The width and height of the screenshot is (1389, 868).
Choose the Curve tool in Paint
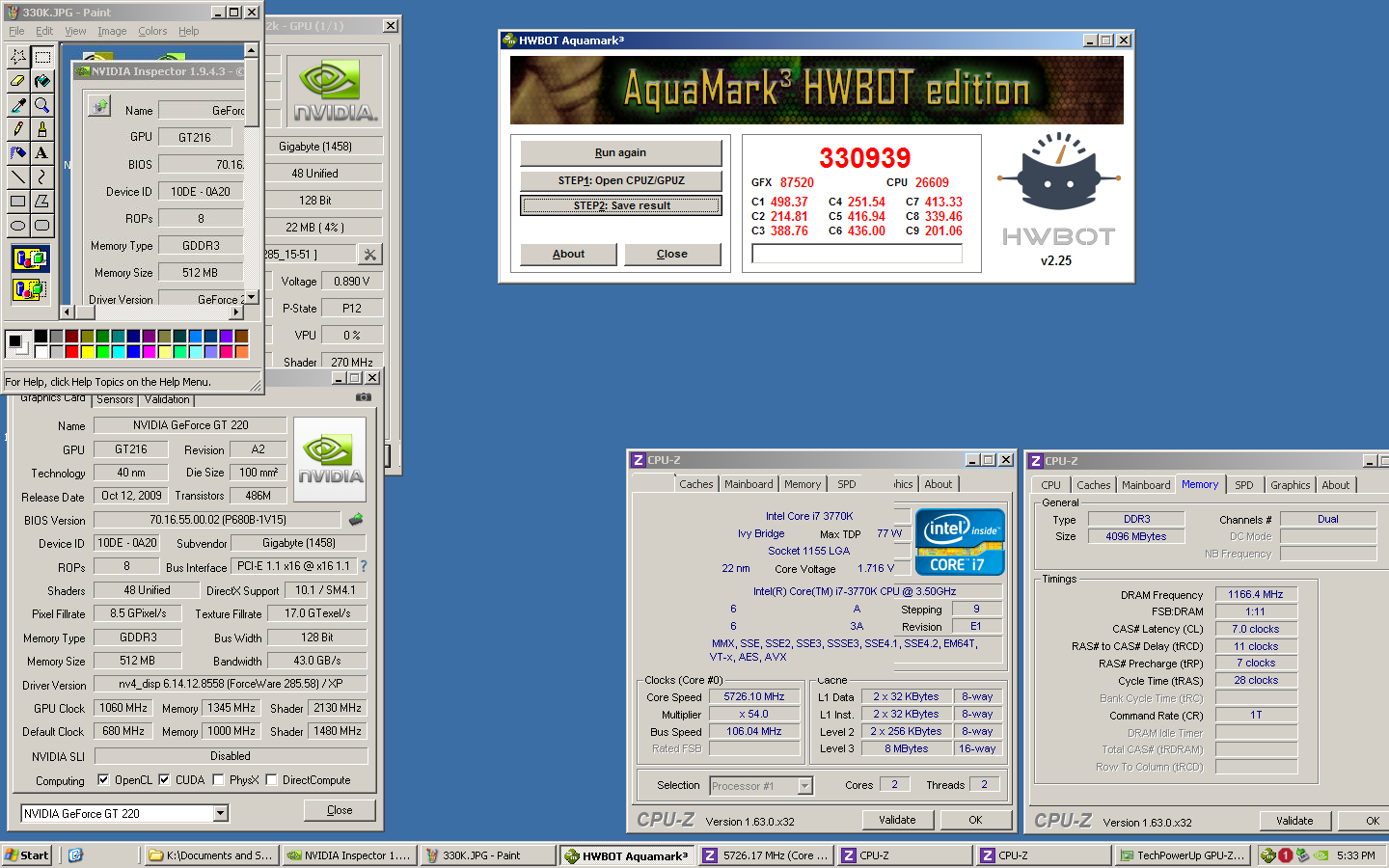click(x=42, y=177)
